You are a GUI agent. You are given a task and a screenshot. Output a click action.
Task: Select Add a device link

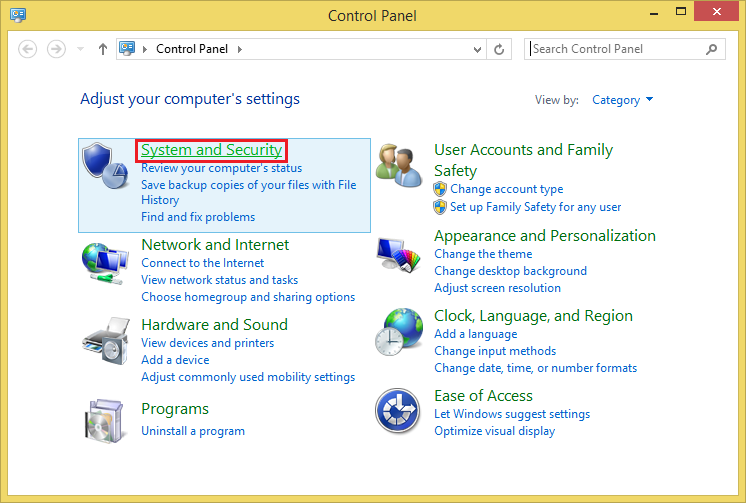(x=175, y=360)
